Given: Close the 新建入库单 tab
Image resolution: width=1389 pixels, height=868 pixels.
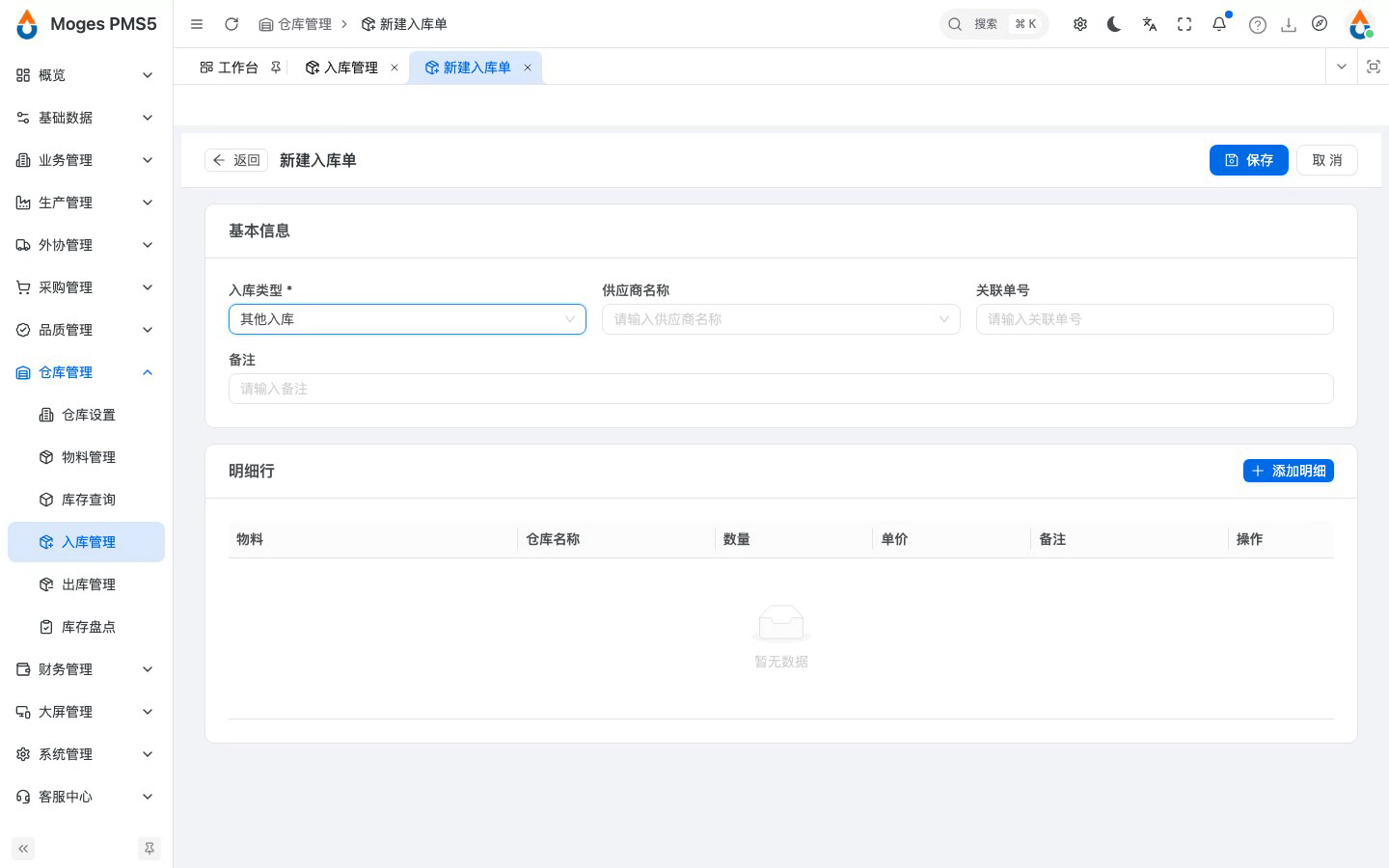Looking at the screenshot, I should pos(528,68).
